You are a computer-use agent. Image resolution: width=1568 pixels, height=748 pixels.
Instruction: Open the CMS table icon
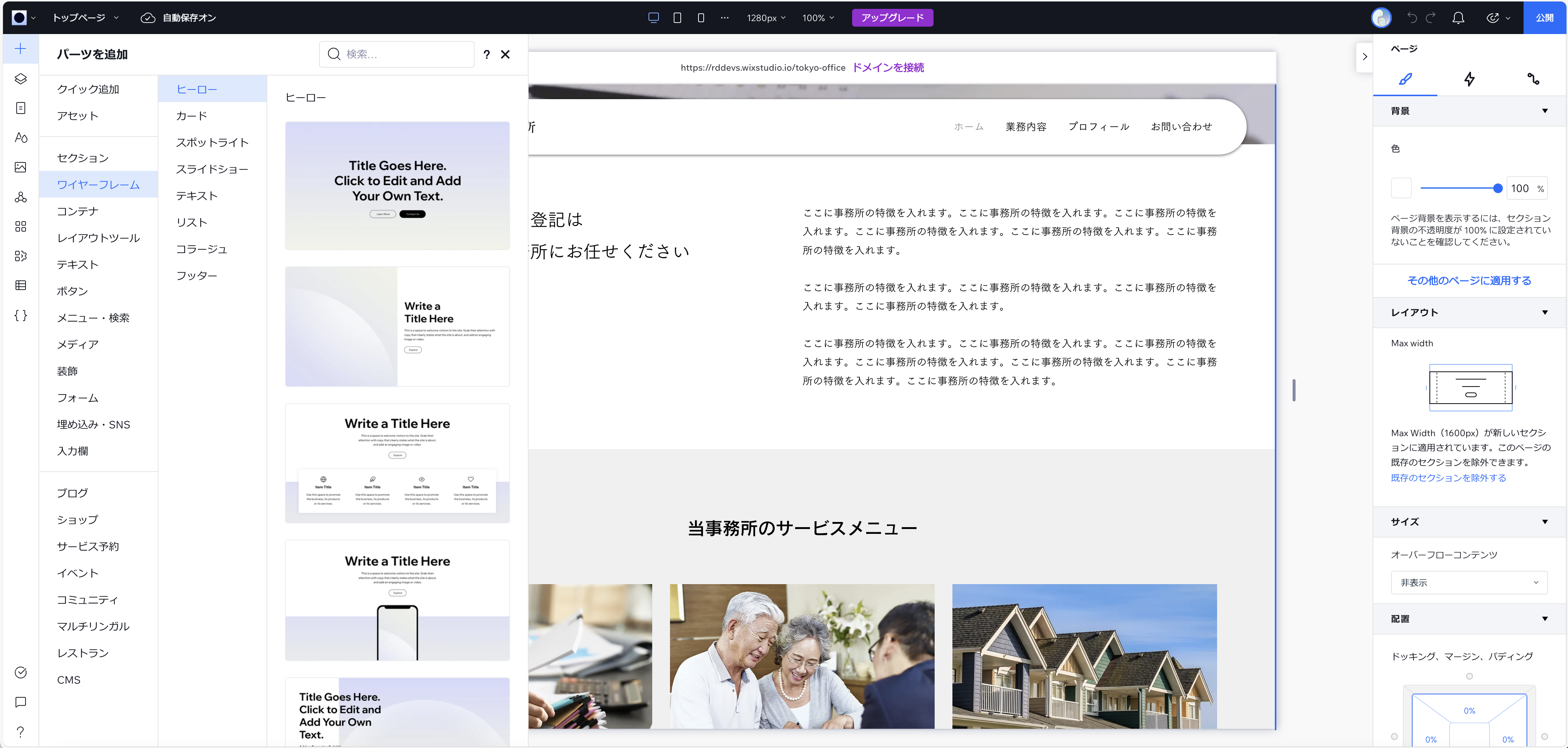21,285
